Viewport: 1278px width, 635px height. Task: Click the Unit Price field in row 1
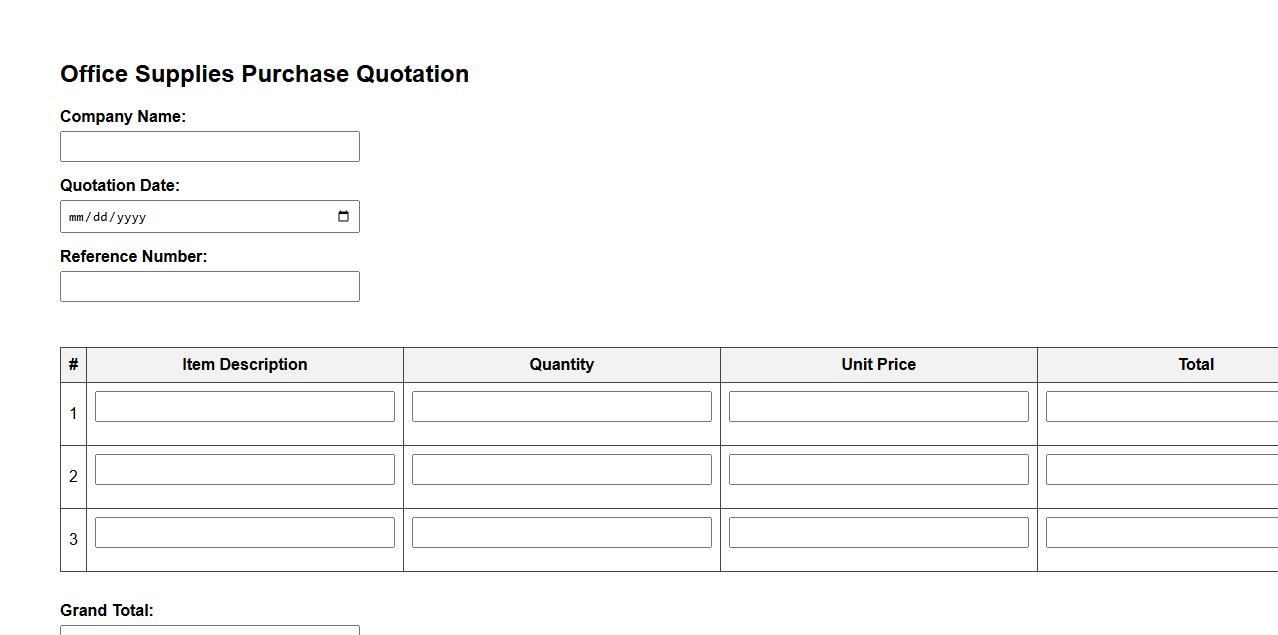click(x=879, y=406)
